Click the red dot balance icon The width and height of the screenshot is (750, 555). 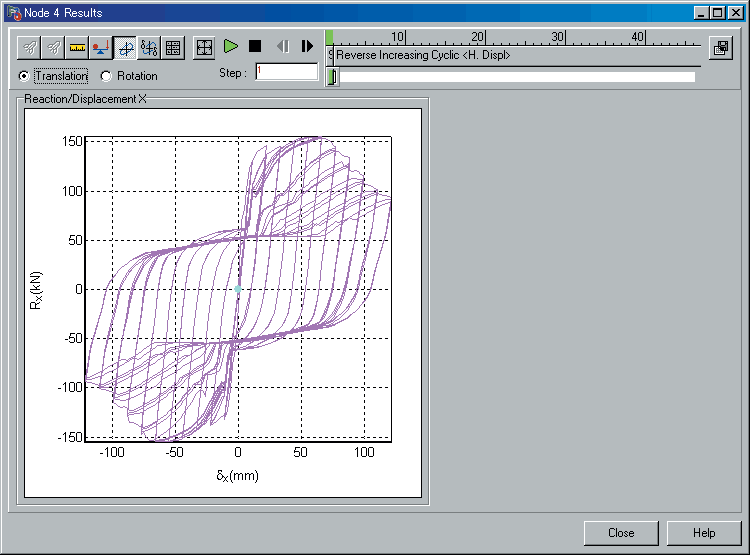(102, 47)
